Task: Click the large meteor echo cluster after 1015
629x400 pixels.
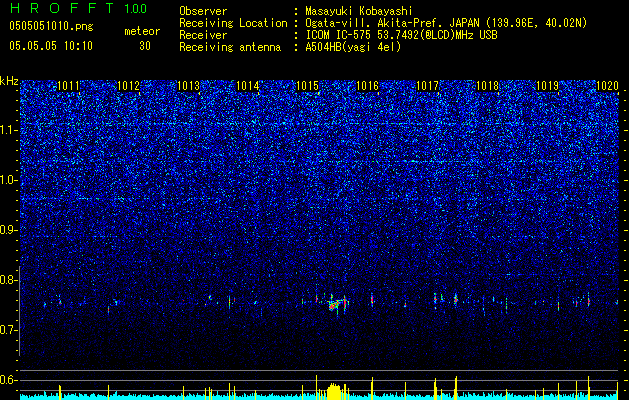Action: (x=337, y=304)
